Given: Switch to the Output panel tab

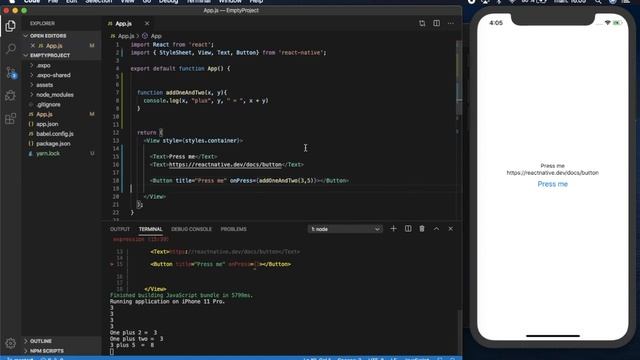Looking at the screenshot, I should point(120,229).
